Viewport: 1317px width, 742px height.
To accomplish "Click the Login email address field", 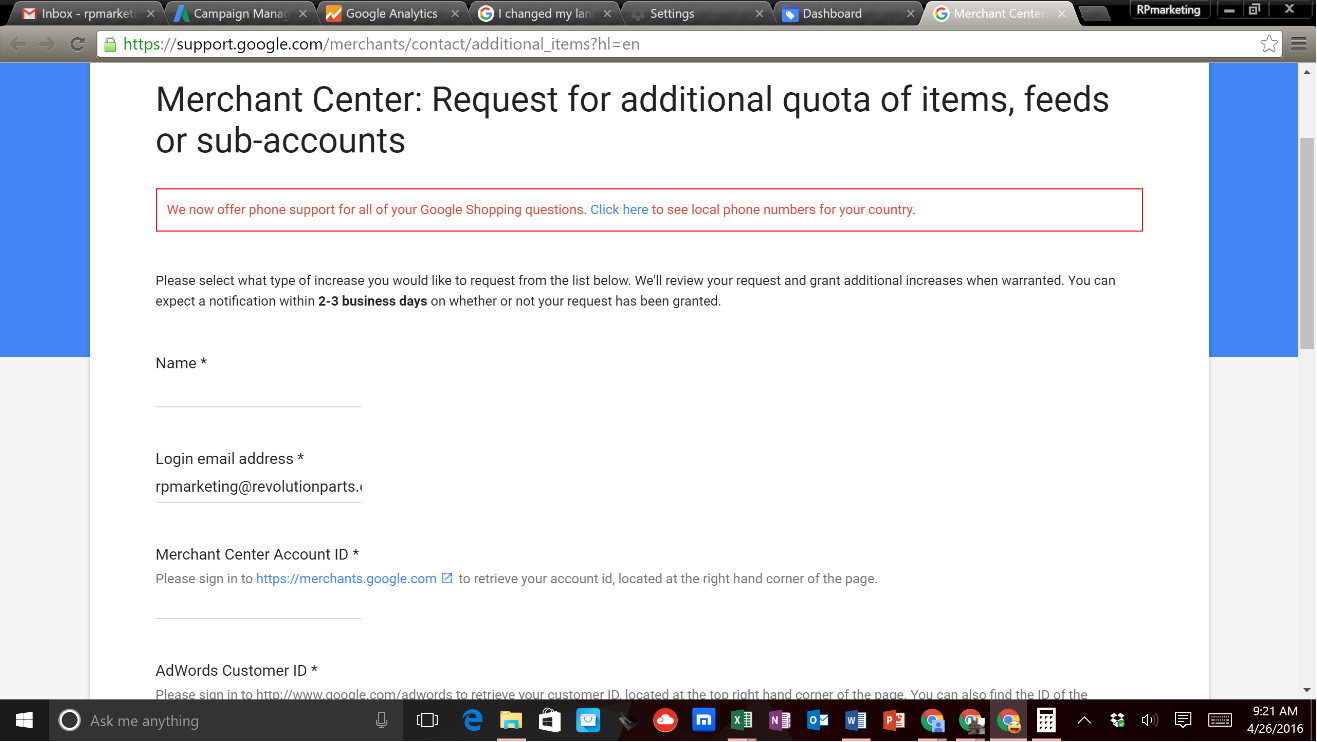I will 258,488.
